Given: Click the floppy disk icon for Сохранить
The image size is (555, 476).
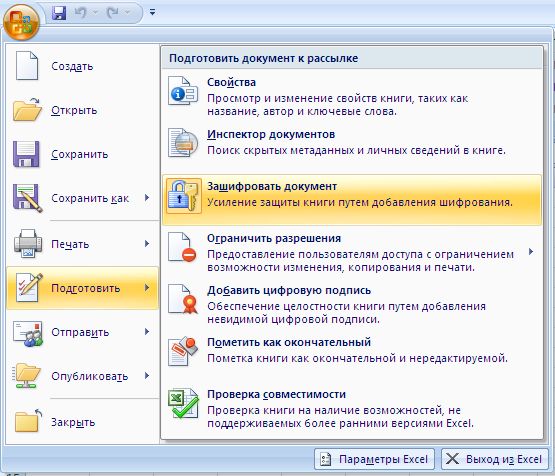Looking at the screenshot, I should point(27,154).
